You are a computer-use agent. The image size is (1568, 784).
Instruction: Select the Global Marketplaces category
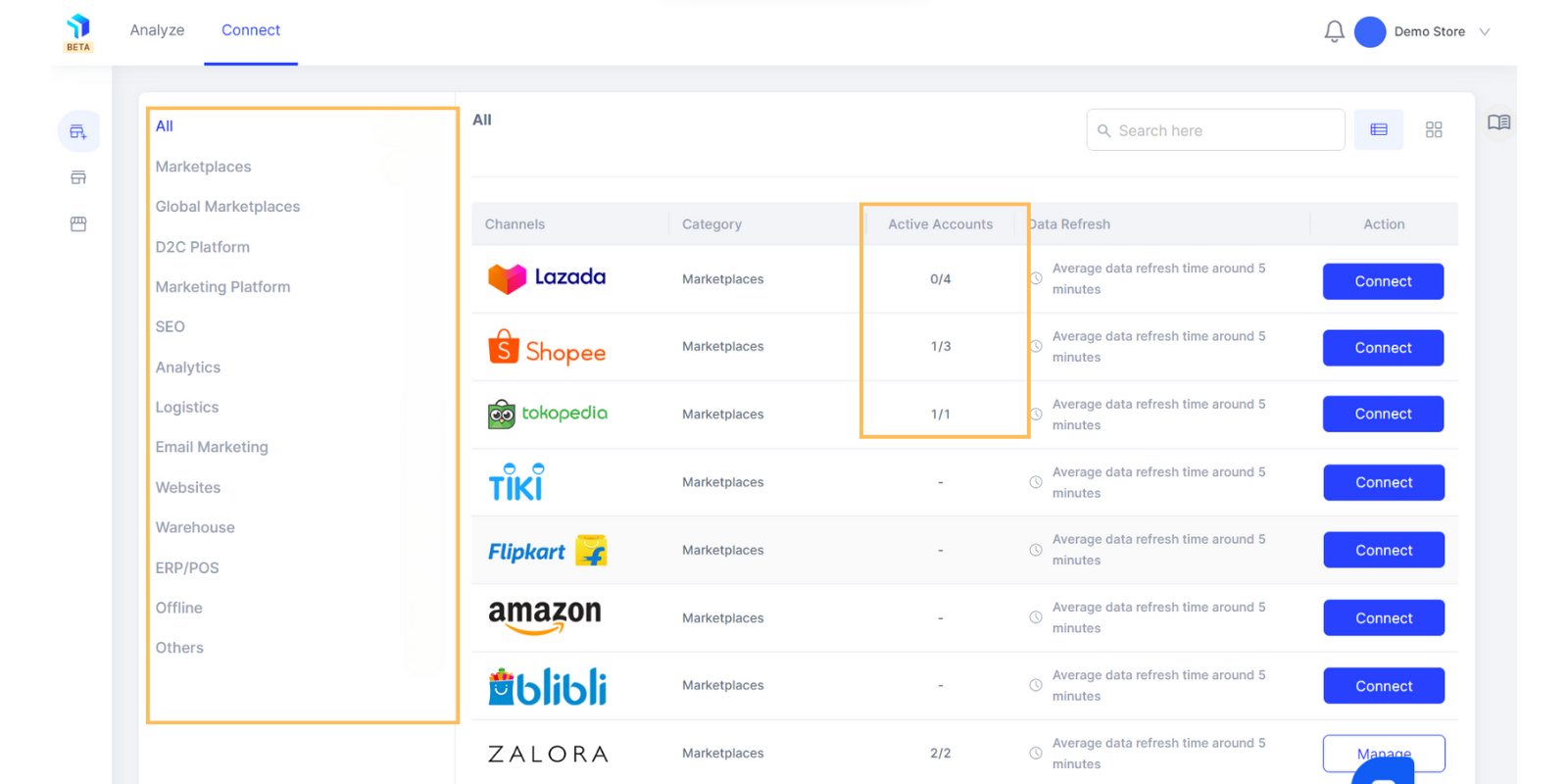[227, 207]
